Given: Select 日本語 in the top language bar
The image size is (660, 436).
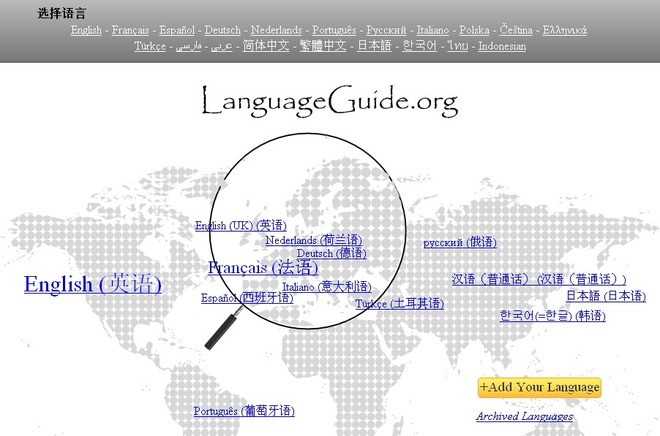Looking at the screenshot, I should [x=374, y=45].
